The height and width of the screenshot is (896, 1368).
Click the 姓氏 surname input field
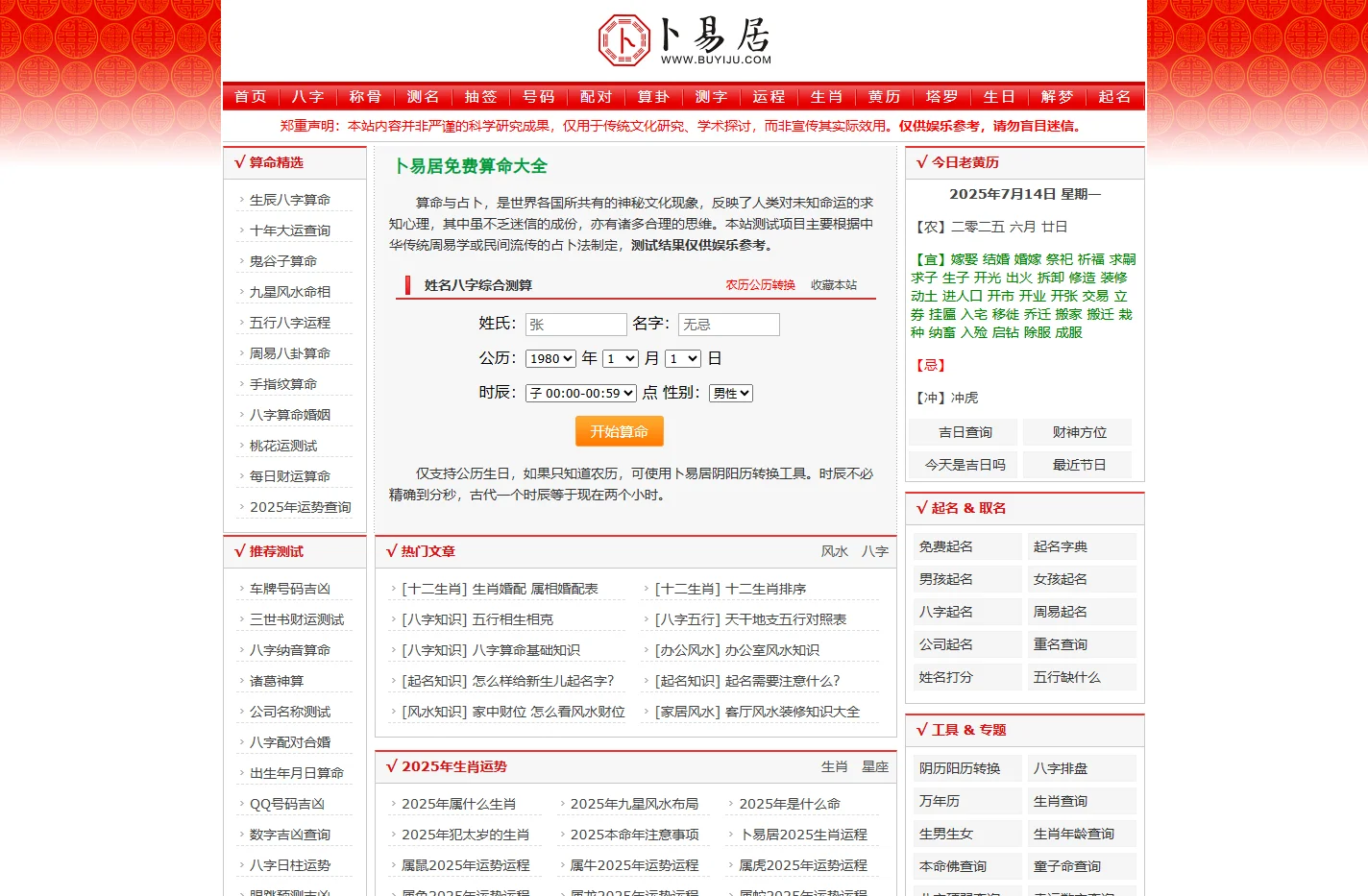tap(576, 325)
